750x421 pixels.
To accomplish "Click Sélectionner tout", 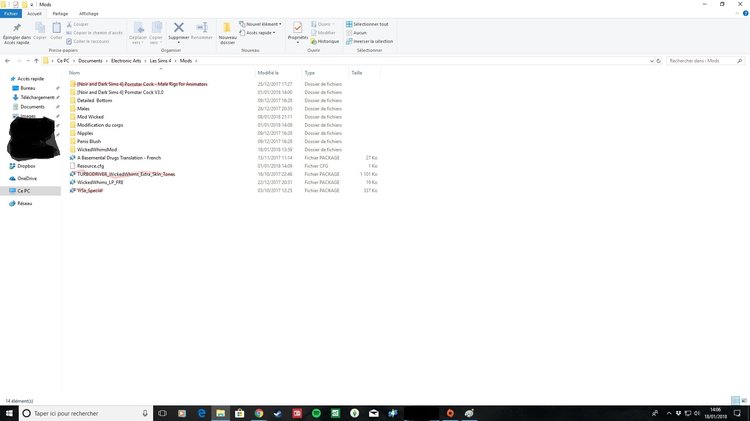I will (x=367, y=24).
